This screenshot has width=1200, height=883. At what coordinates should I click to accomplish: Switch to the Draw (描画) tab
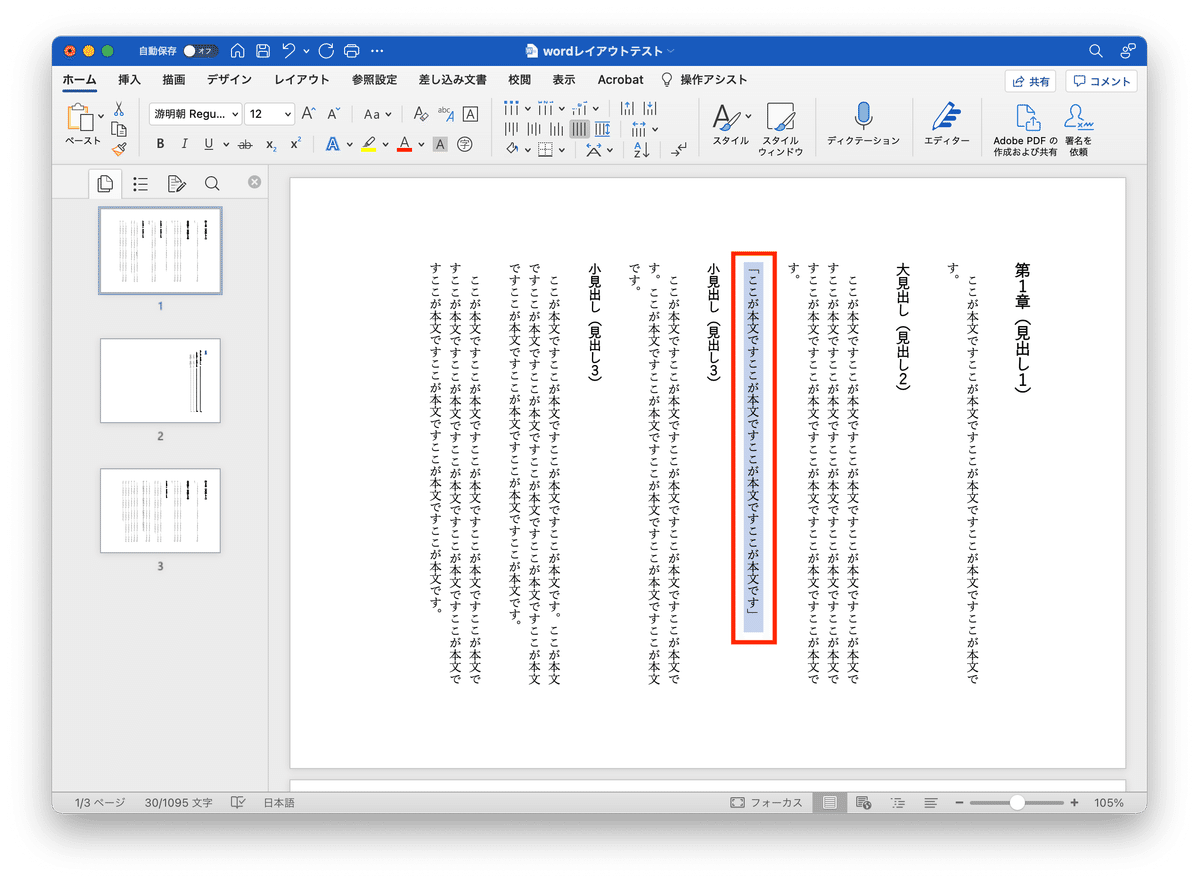(x=174, y=80)
